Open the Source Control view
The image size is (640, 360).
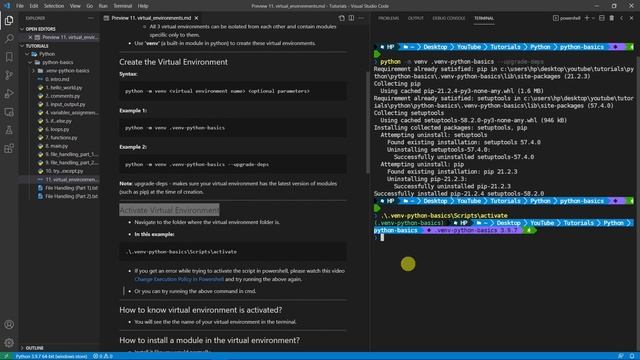click(9, 75)
